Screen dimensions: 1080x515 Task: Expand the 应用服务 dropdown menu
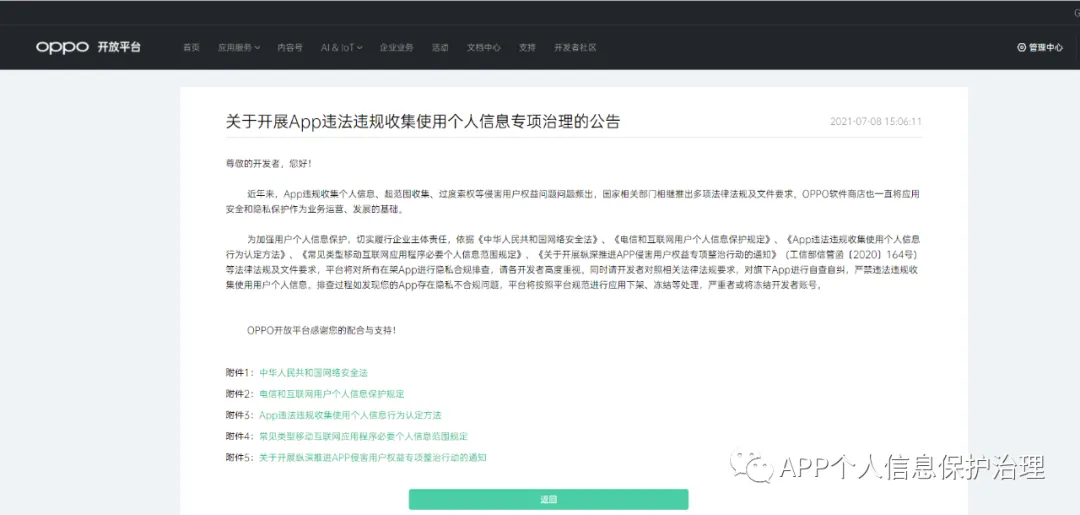point(239,48)
